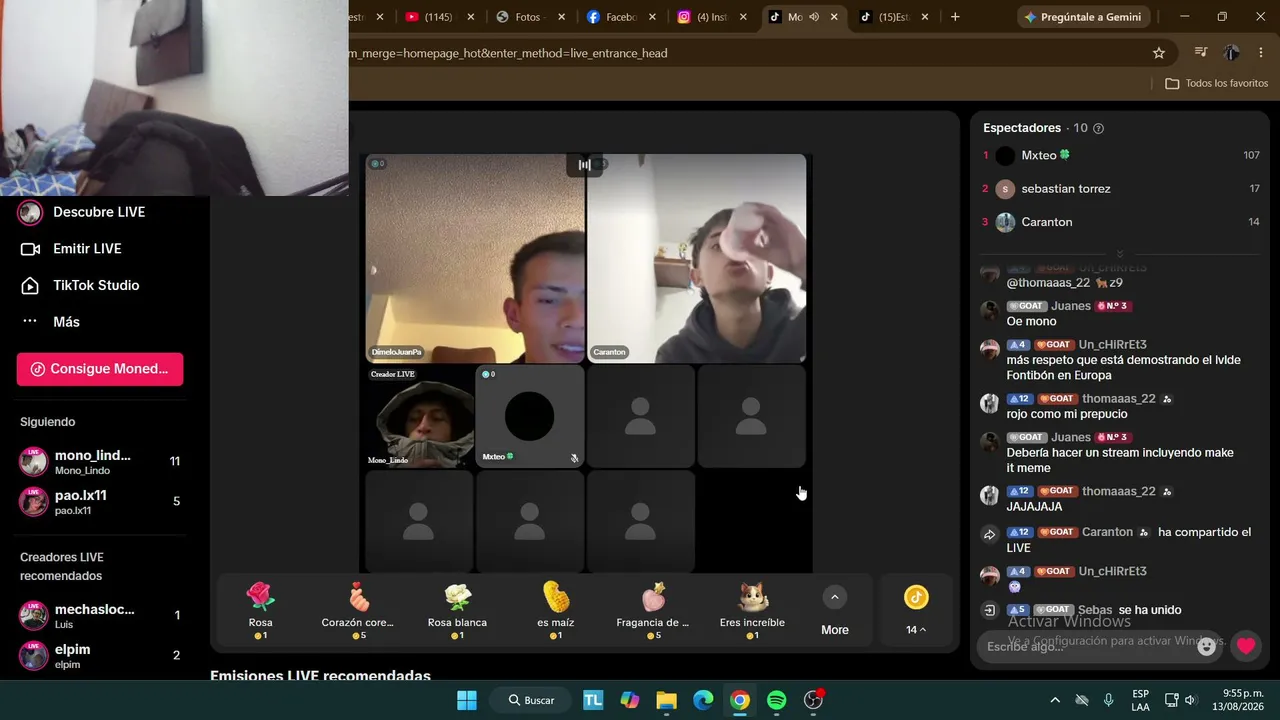The width and height of the screenshot is (1280, 720).
Task: Open viewer Mxteo in the top spectators
Action: [1120, 155]
